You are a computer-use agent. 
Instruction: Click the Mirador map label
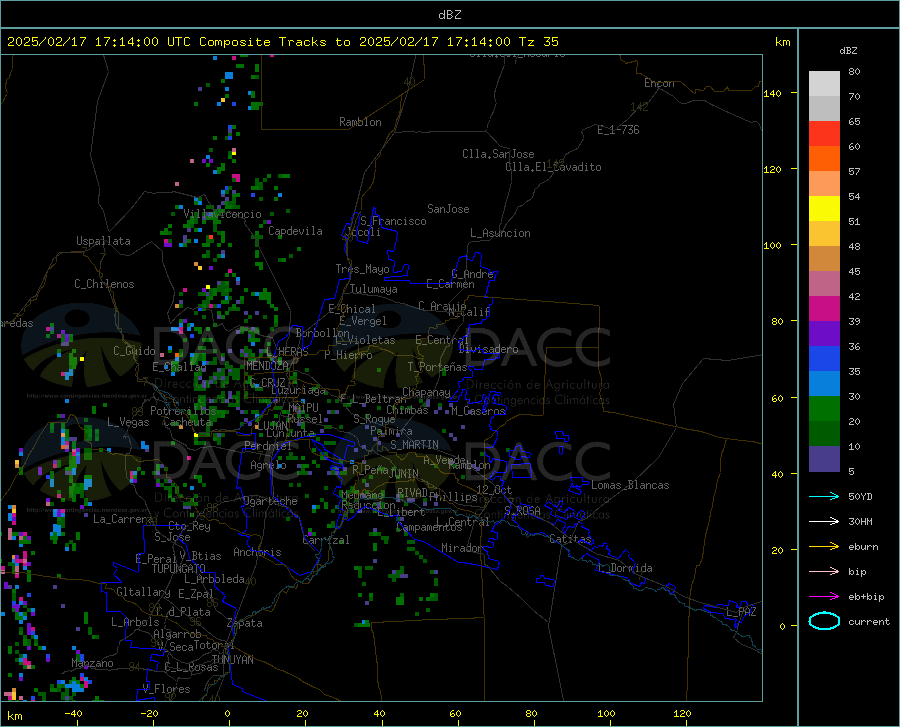point(462,548)
